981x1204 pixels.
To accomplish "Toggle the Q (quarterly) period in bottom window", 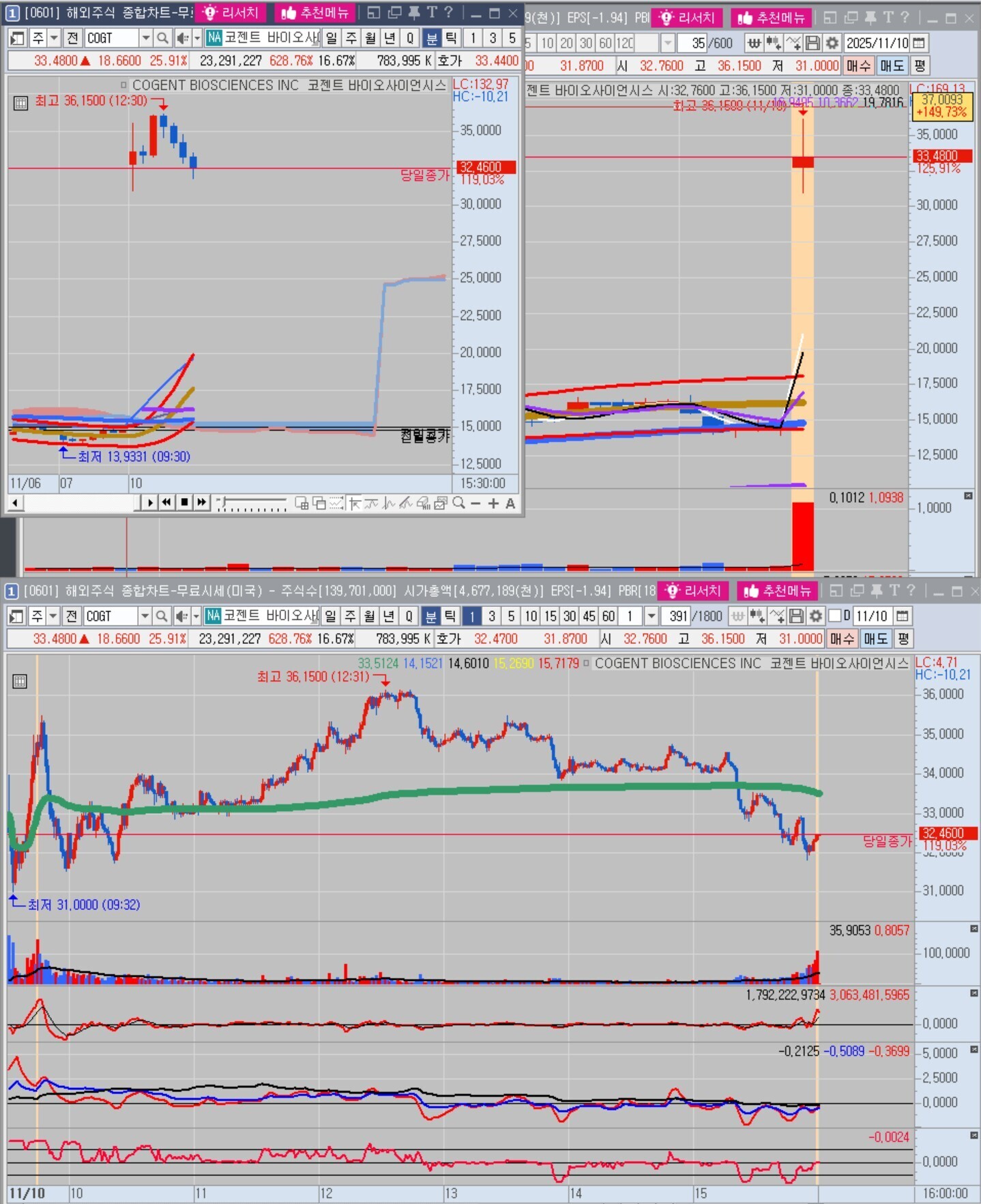I will click(409, 617).
